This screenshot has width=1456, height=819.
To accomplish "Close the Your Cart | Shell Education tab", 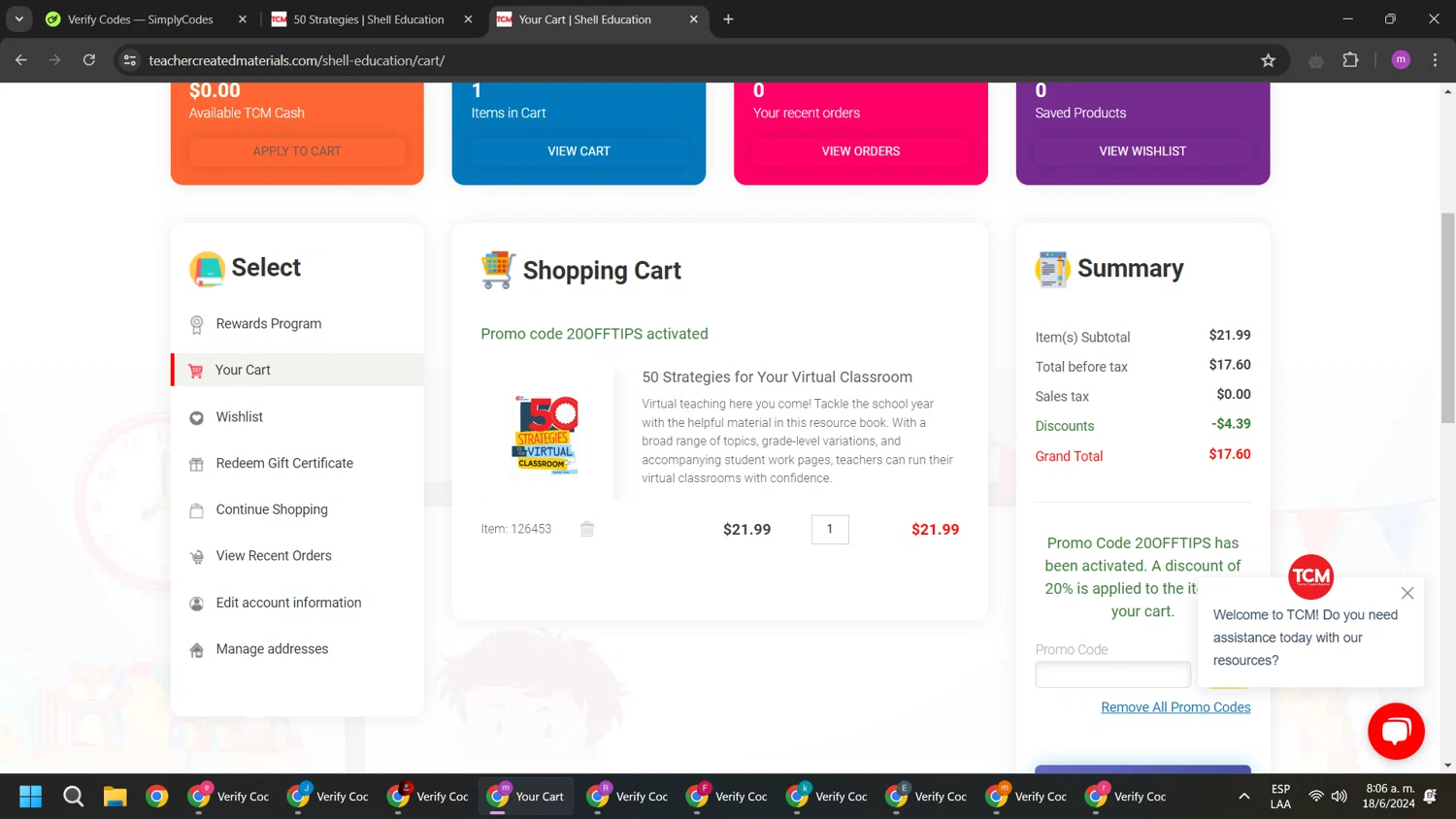I will [x=693, y=19].
